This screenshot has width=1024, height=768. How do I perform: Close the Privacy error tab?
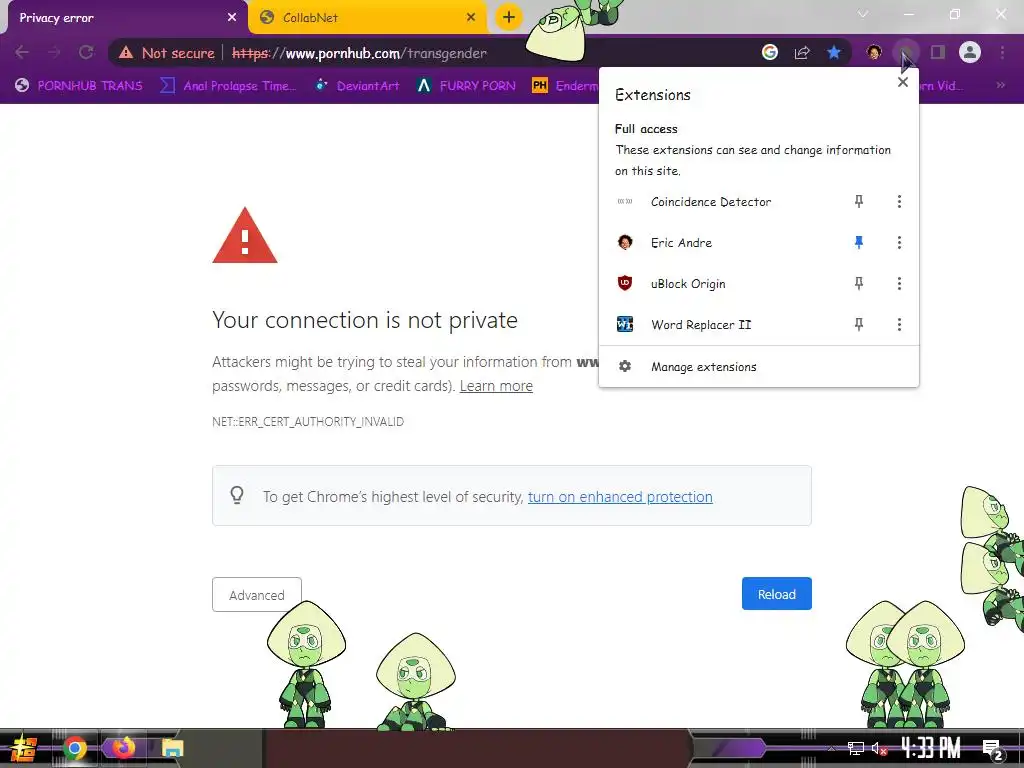tap(232, 18)
